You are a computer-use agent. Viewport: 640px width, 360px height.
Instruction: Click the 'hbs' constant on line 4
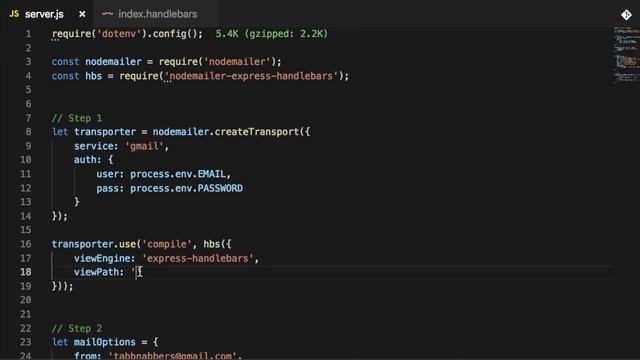point(93,76)
